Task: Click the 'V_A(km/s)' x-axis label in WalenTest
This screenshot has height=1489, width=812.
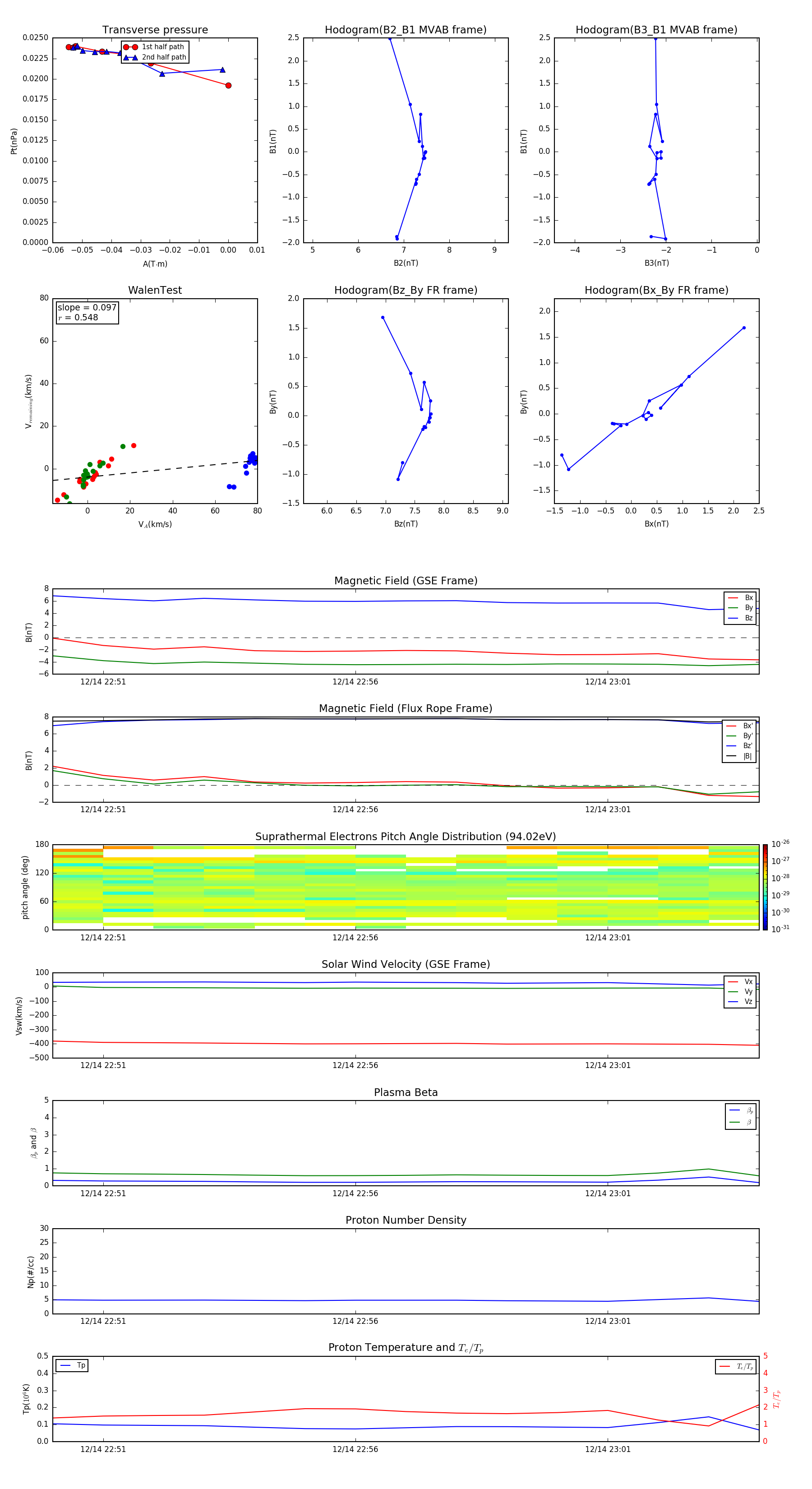Action: [155, 524]
